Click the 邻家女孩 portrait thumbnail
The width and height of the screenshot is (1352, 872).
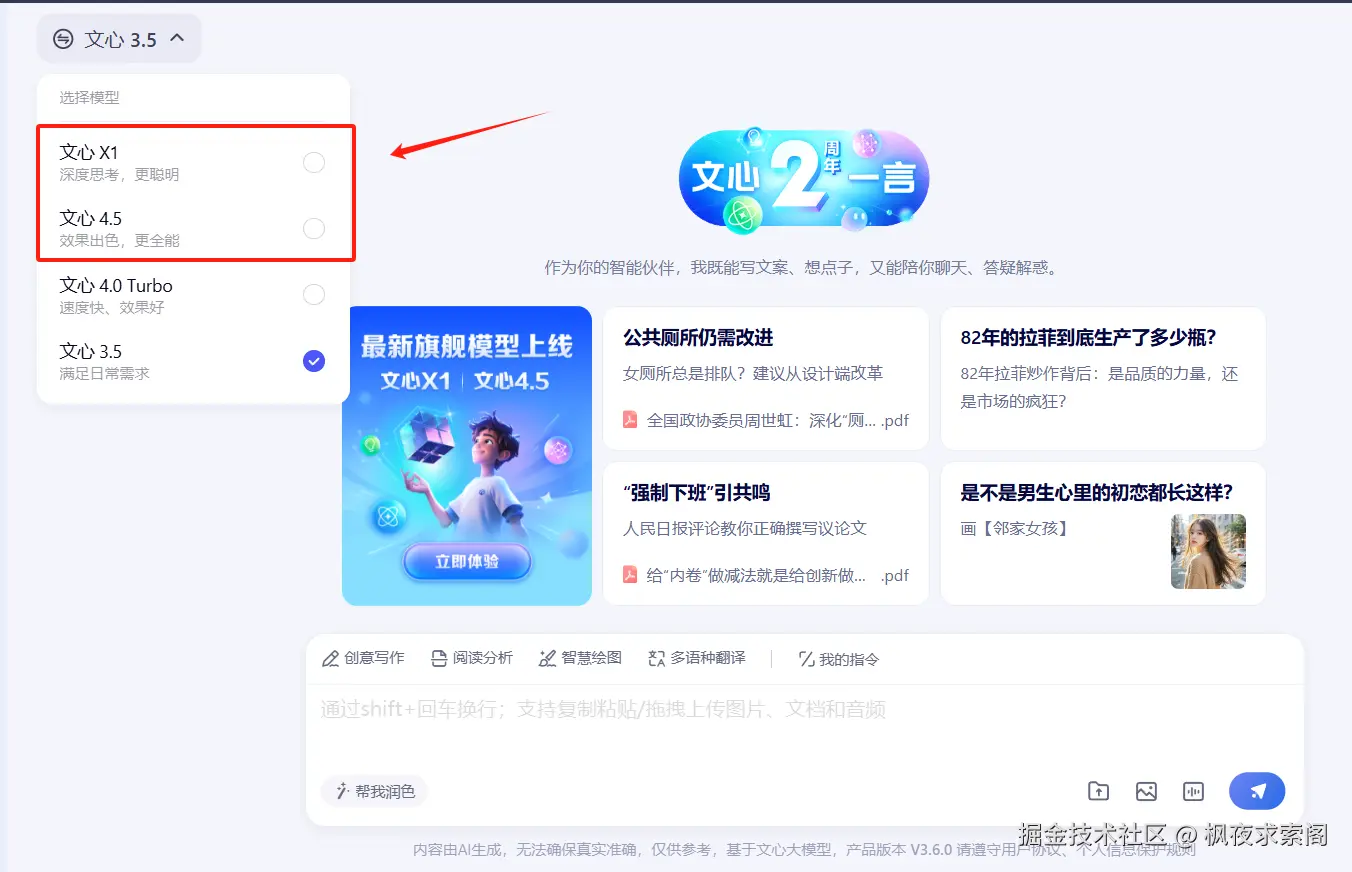point(1208,551)
